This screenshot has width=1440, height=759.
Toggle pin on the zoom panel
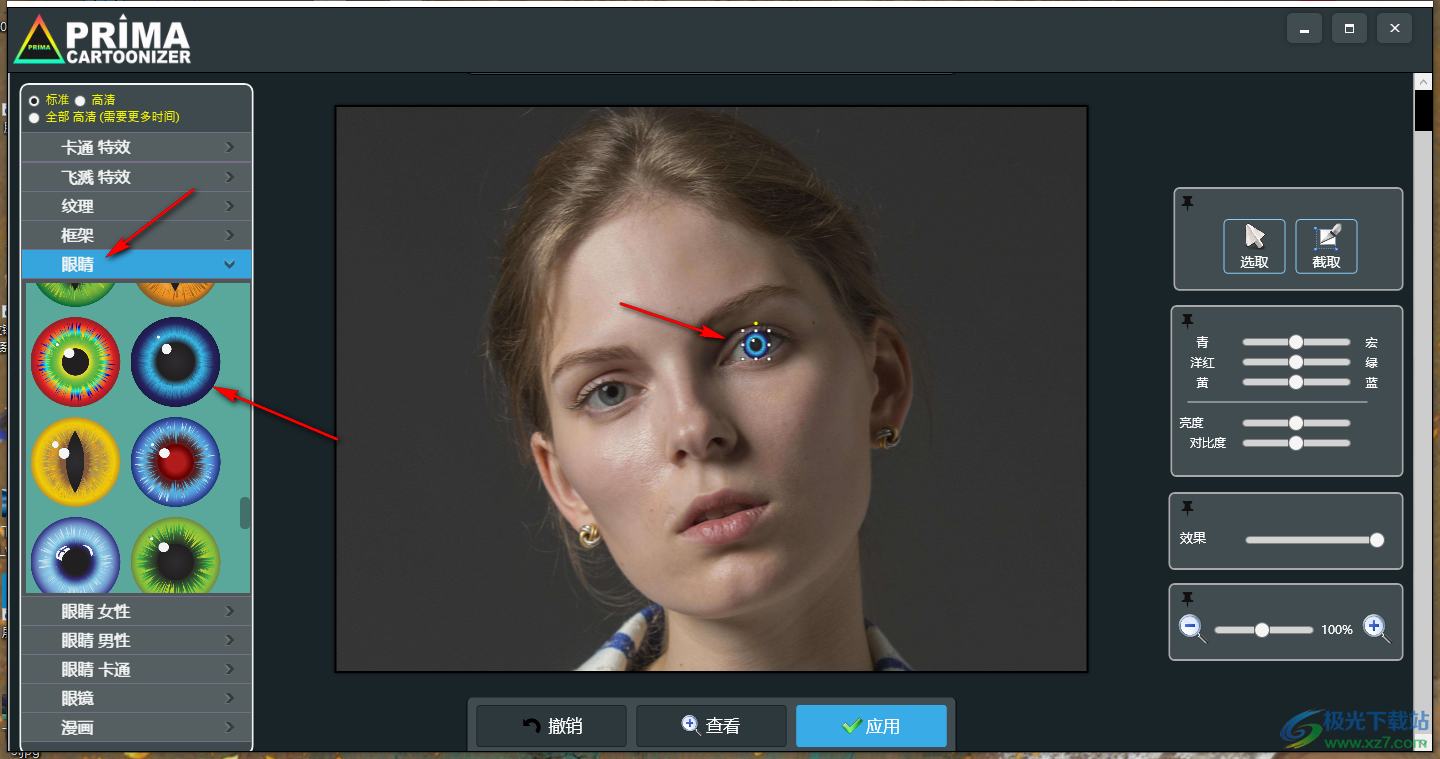click(x=1187, y=598)
